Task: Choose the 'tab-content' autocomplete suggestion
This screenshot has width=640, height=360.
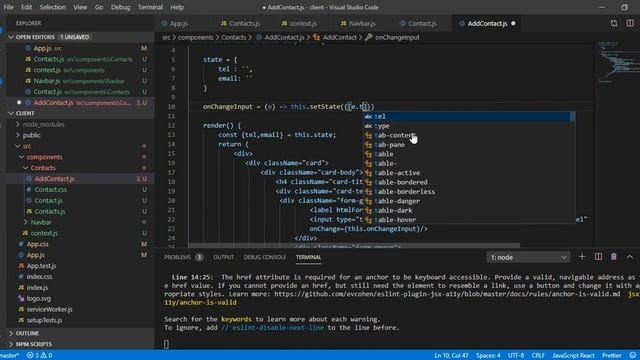Action: click(469, 136)
